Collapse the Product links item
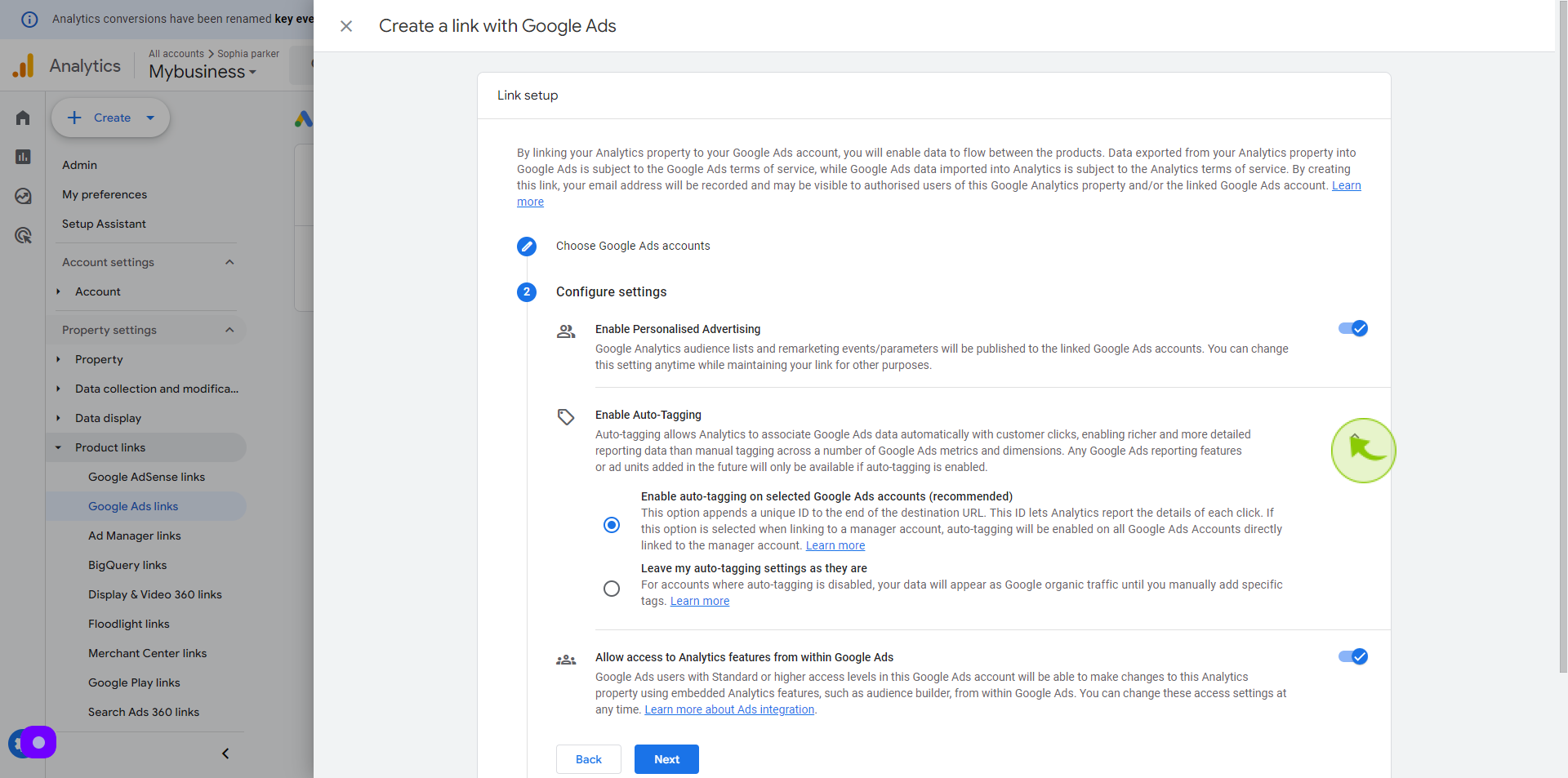This screenshot has height=778, width=1568. [58, 447]
